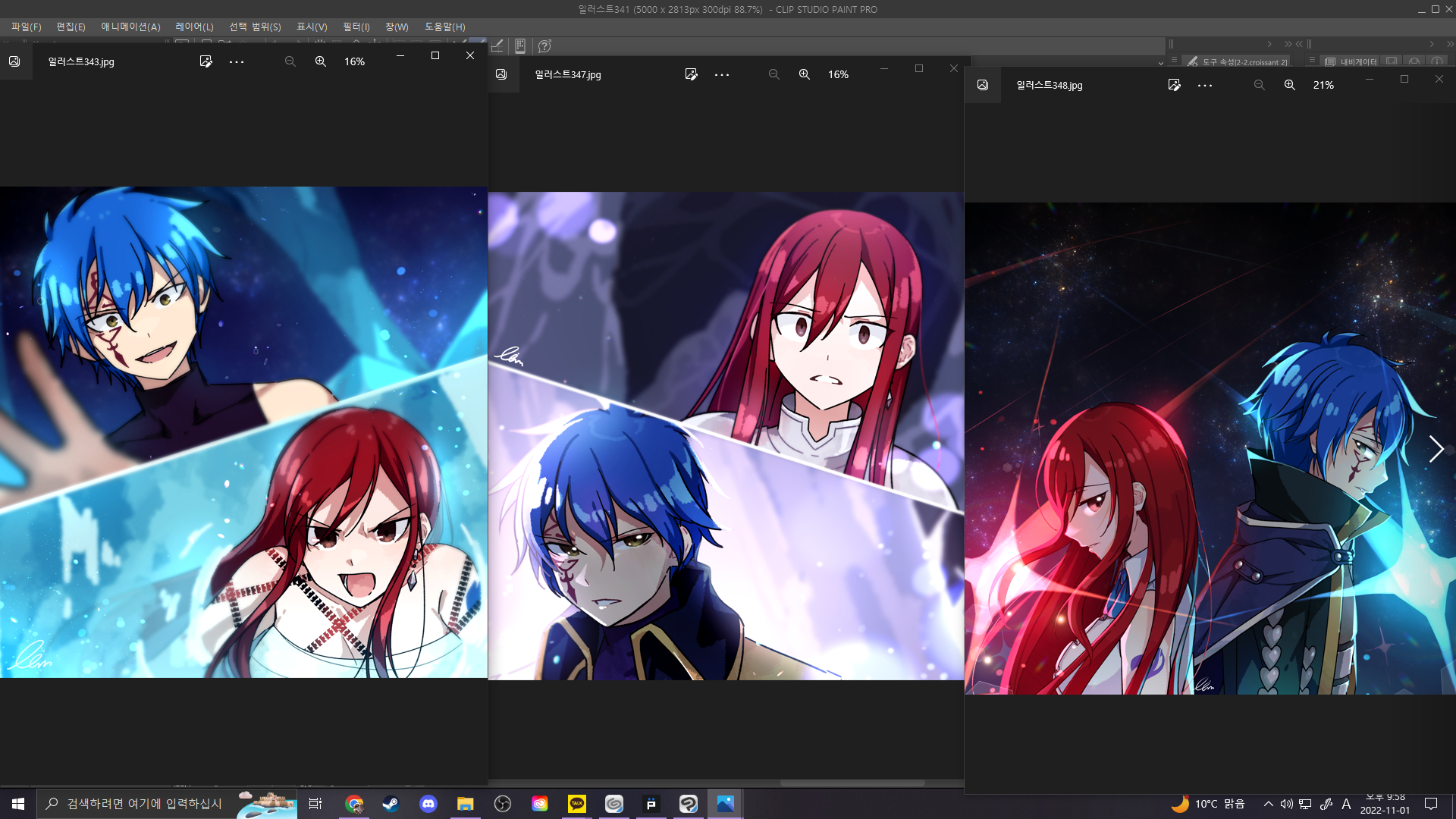This screenshot has width=1456, height=819.
Task: Open more options in 일러스트343.jpg window
Action: tap(237, 61)
